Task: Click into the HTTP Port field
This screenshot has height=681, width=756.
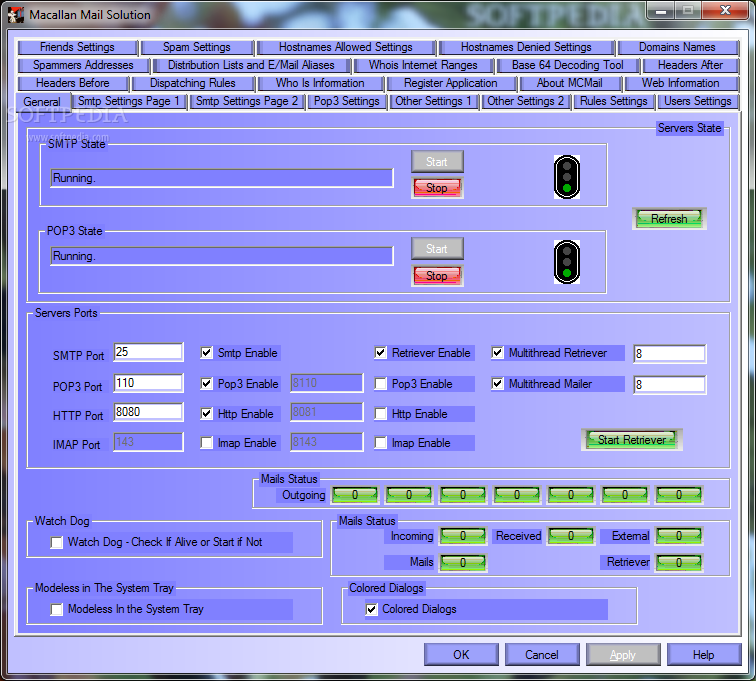Action: (148, 412)
